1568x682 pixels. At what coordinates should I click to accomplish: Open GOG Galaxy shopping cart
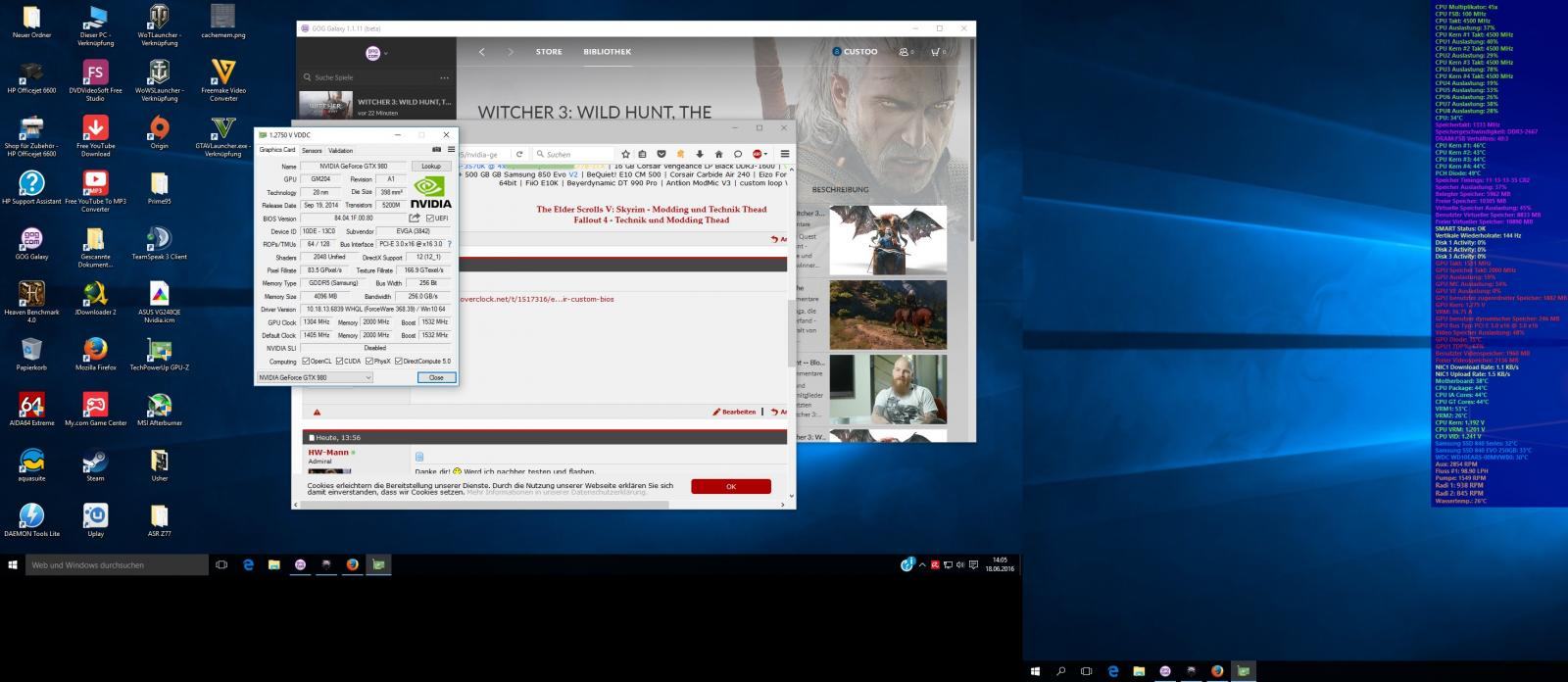pyautogui.click(x=938, y=52)
